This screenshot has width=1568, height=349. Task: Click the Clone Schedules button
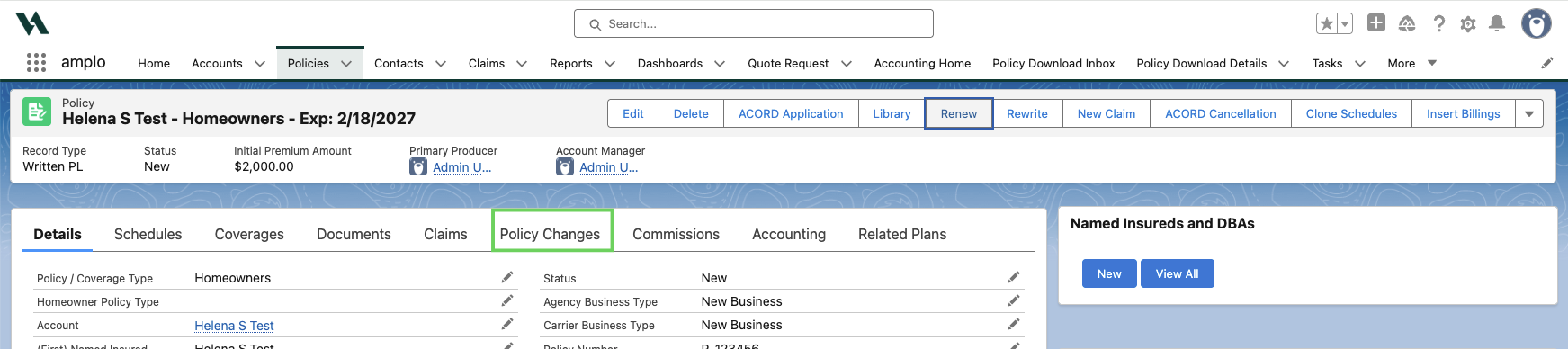1351,113
